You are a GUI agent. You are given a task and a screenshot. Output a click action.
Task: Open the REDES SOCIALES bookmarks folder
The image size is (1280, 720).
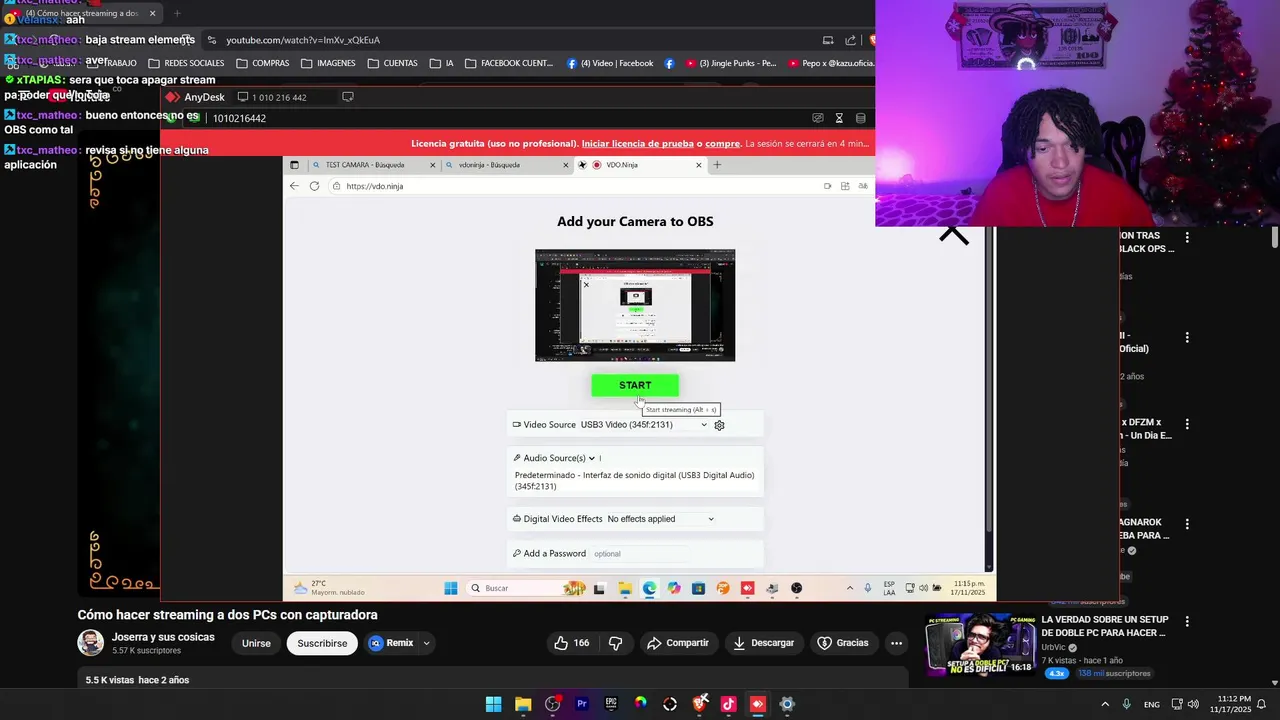[x=186, y=63]
